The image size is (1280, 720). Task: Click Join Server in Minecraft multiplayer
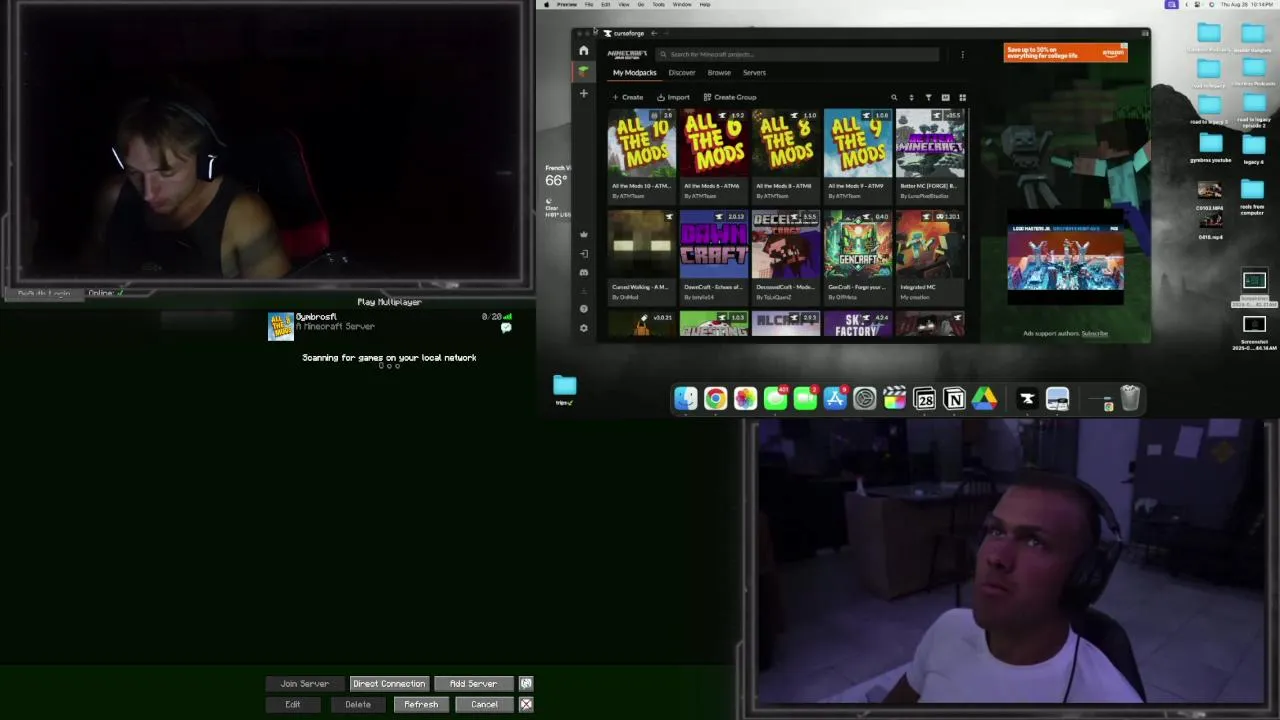(x=305, y=684)
